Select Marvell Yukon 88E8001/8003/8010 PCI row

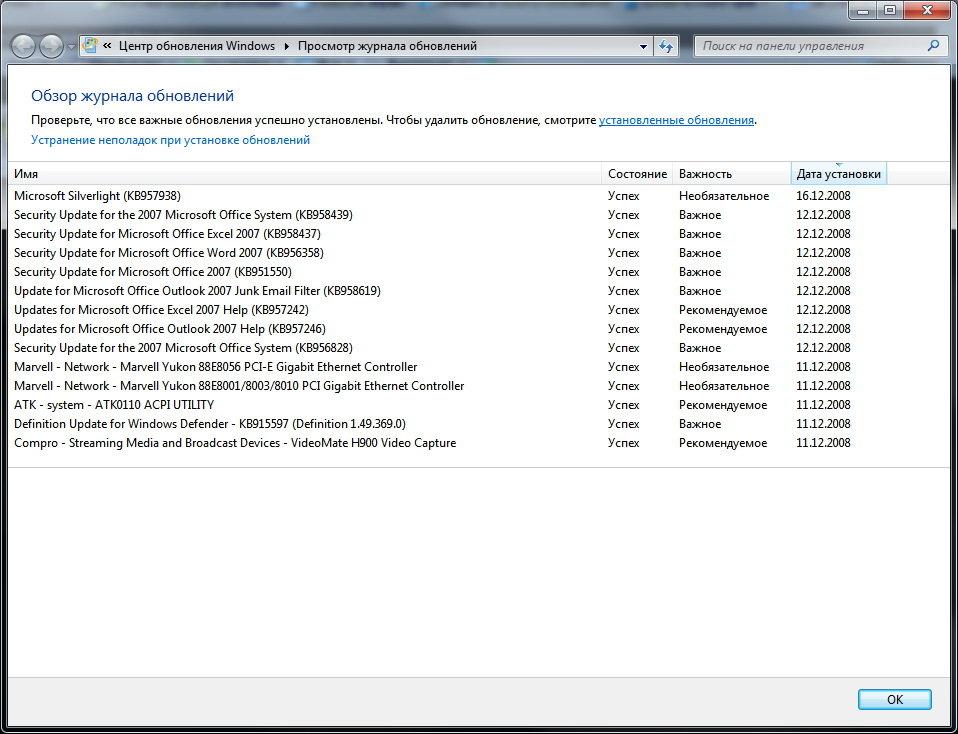[479, 386]
